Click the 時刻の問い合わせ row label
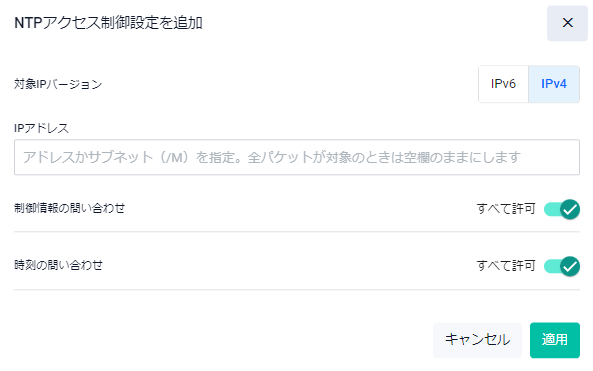Screen dimensions: 593x371 pyautogui.click(x=59, y=265)
